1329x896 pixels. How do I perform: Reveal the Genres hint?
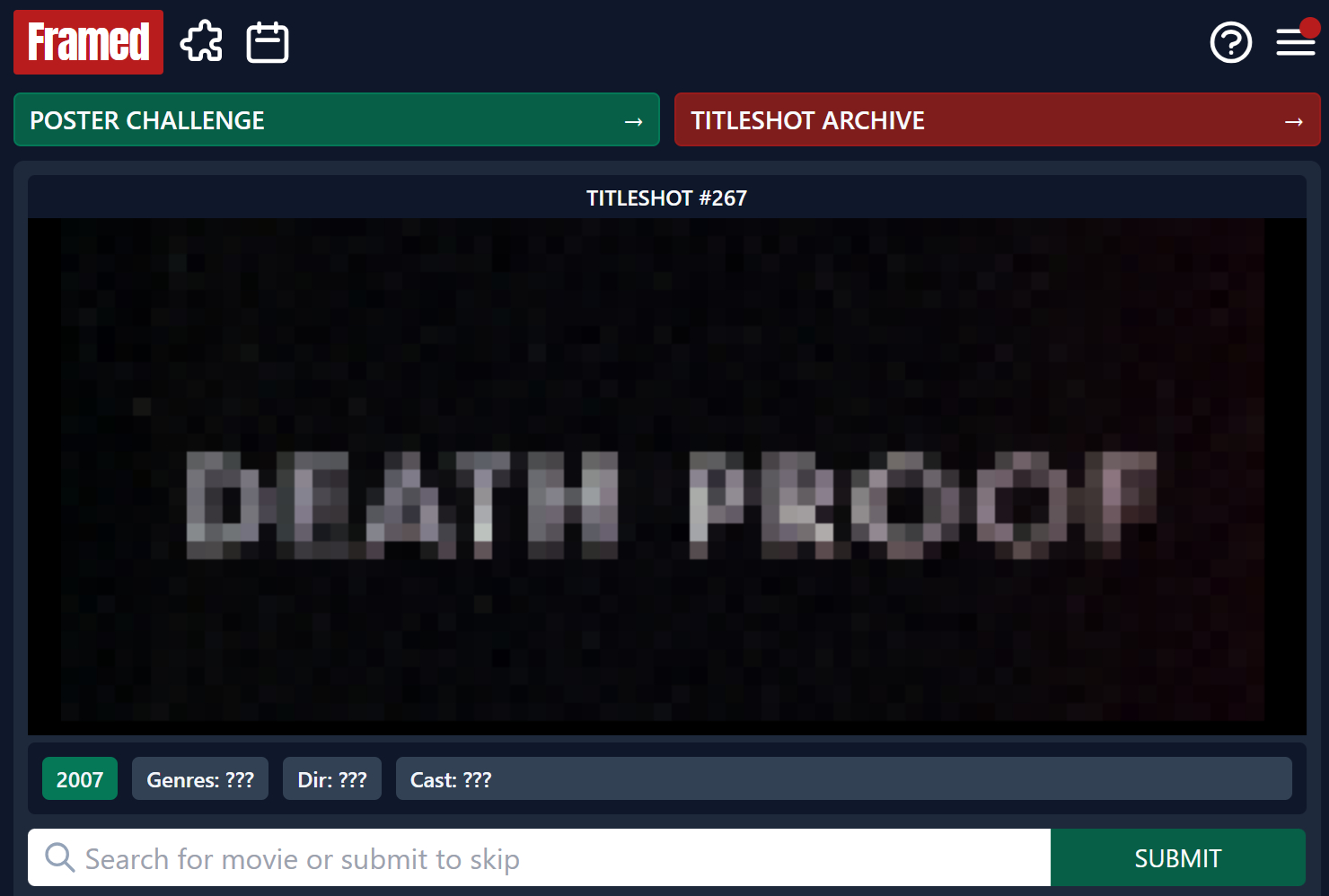[x=200, y=779]
